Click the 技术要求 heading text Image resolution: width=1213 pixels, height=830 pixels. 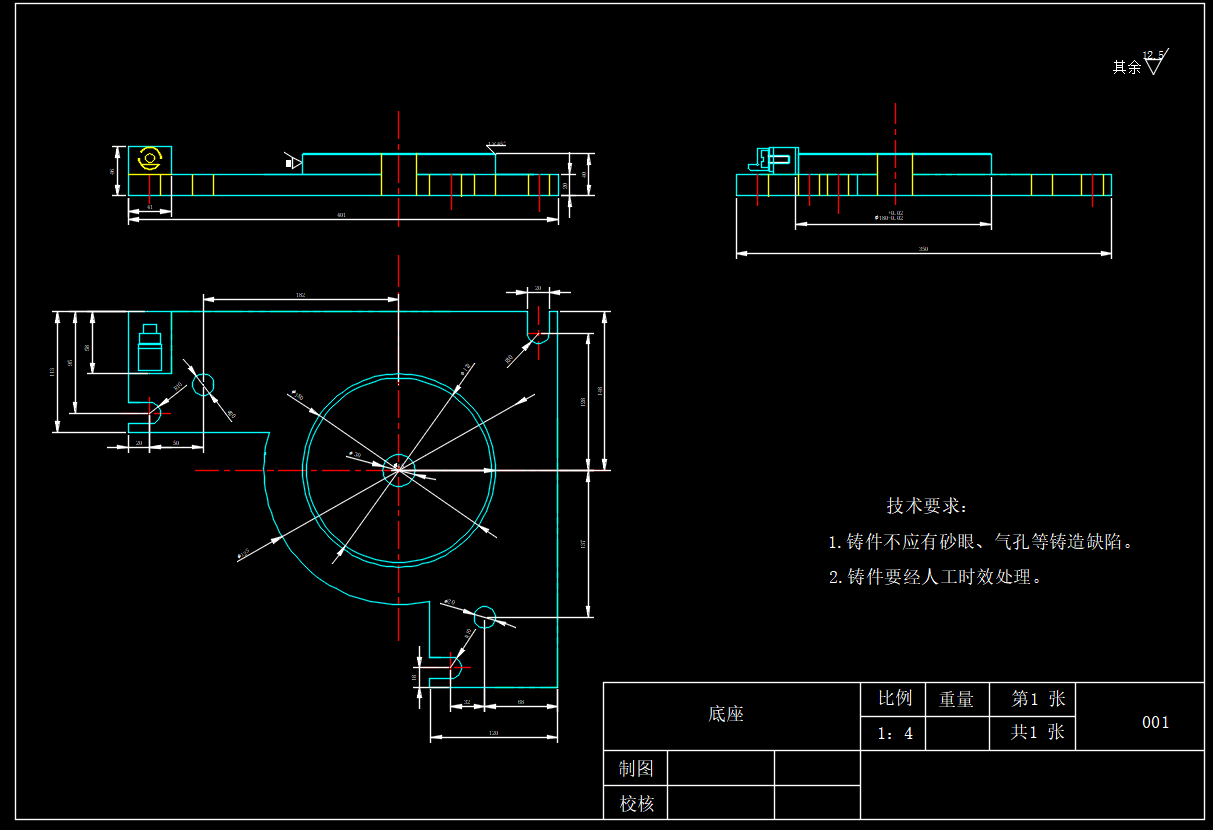point(927,507)
